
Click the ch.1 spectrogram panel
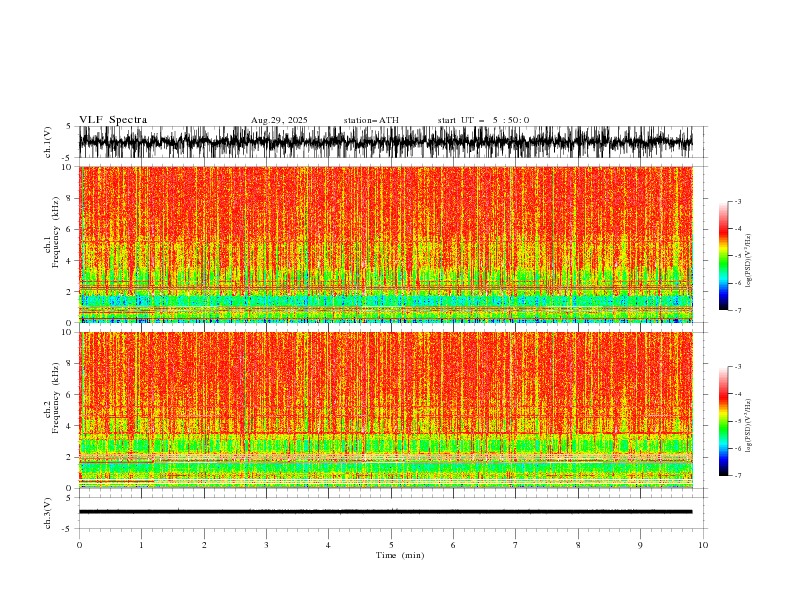[385, 244]
